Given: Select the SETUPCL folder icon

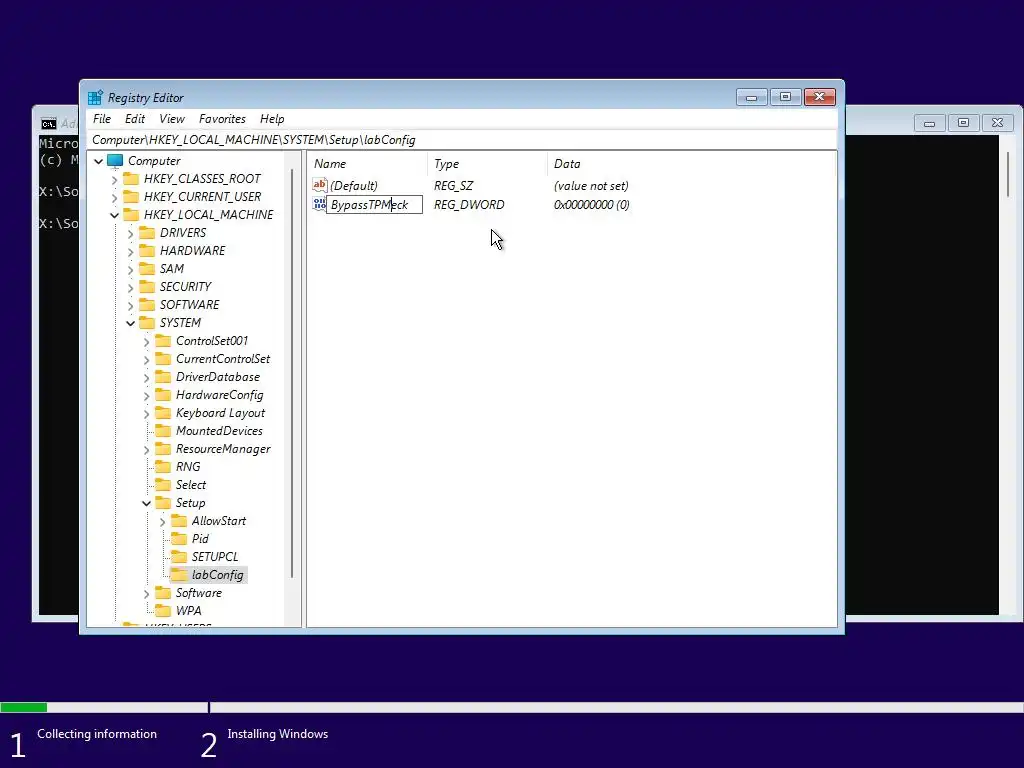Looking at the screenshot, I should pos(179,557).
